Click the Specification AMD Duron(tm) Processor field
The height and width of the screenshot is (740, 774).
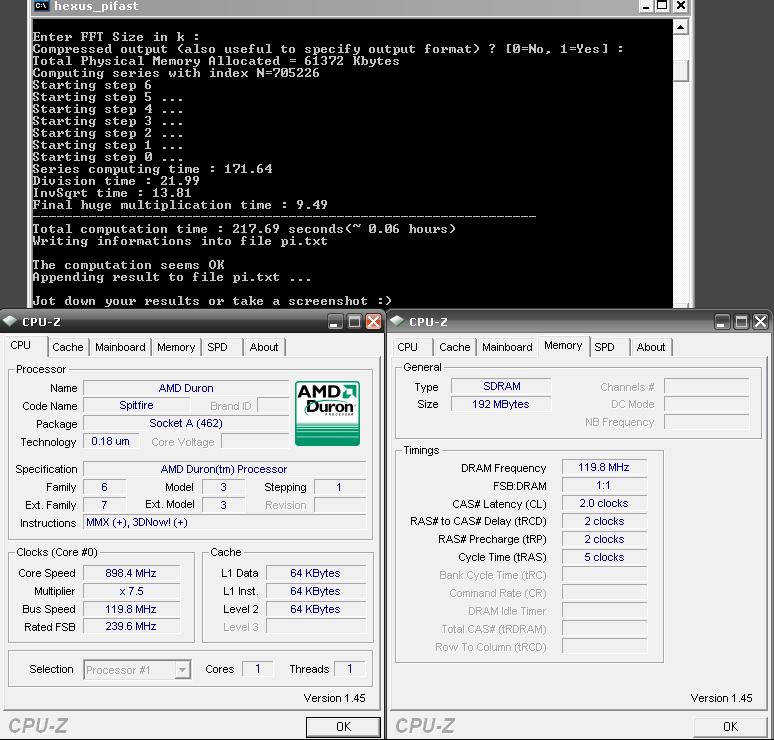click(x=224, y=469)
